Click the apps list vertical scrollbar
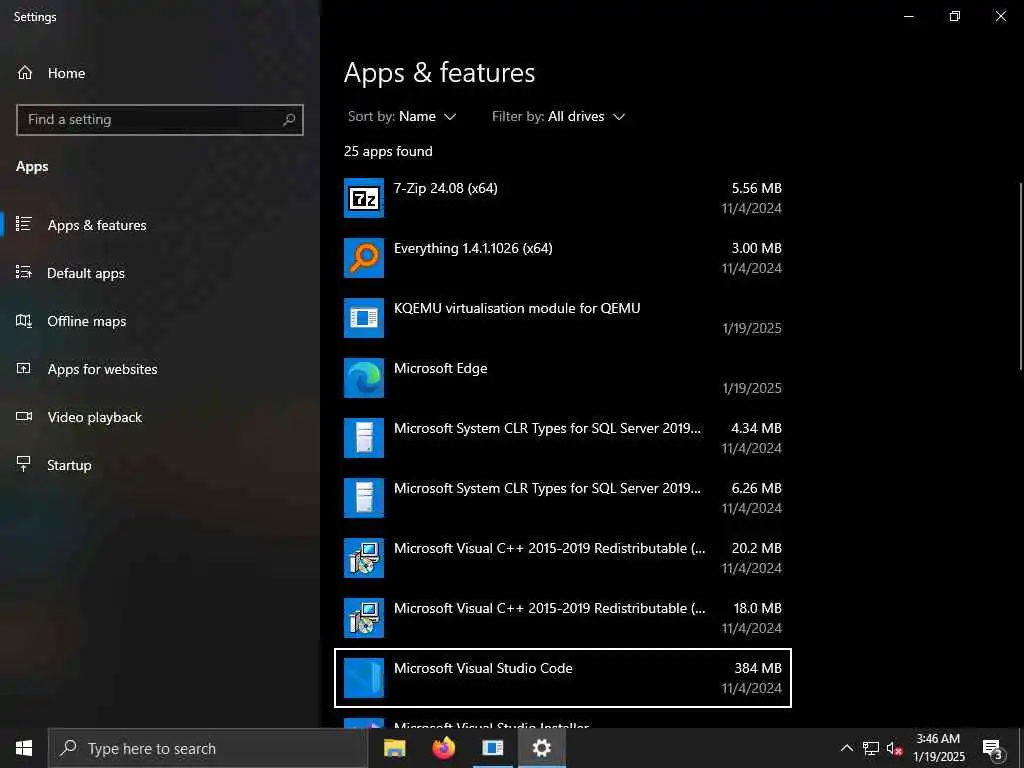This screenshot has width=1024, height=768. click(x=1021, y=278)
